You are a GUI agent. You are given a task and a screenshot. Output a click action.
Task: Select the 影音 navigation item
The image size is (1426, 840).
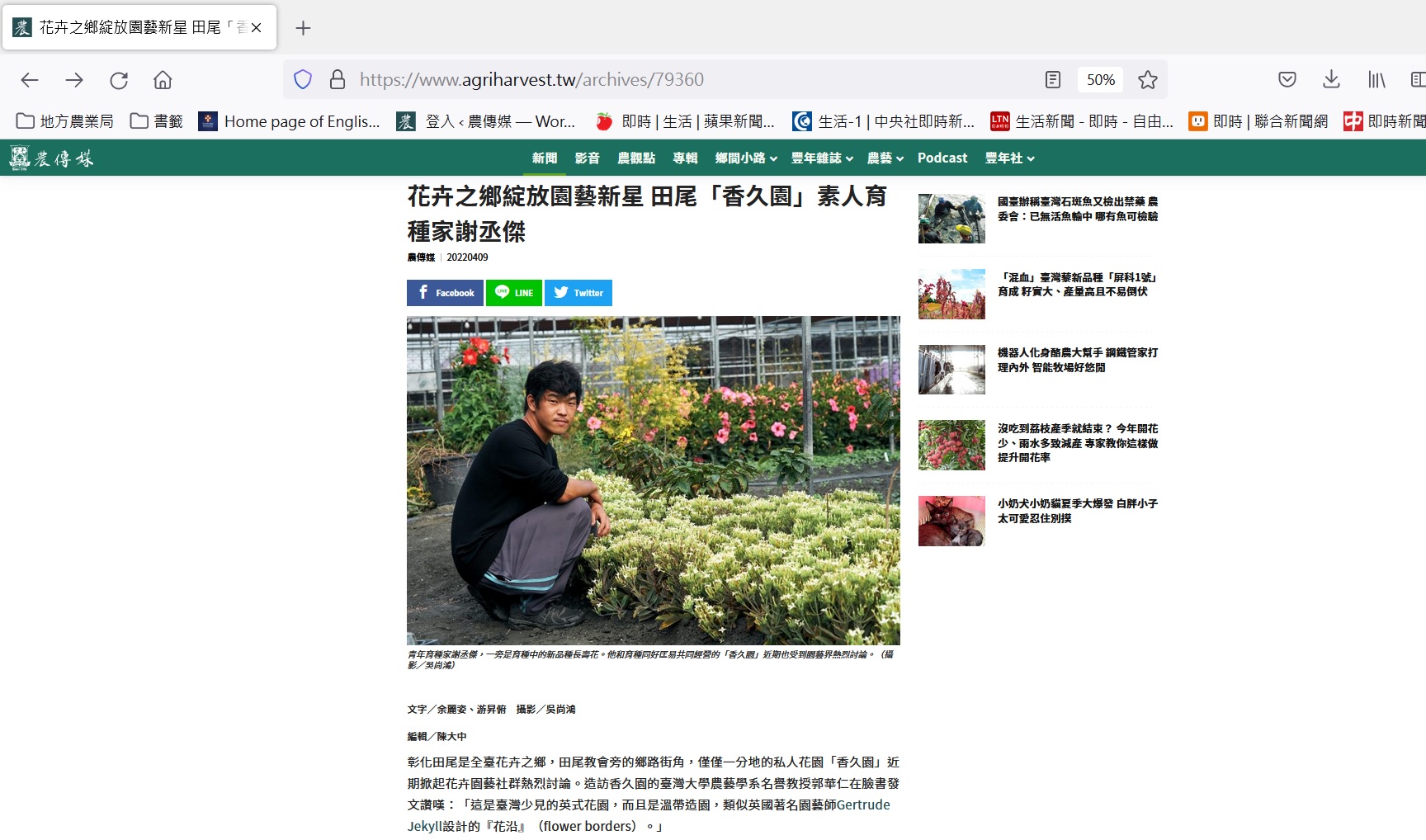point(587,158)
